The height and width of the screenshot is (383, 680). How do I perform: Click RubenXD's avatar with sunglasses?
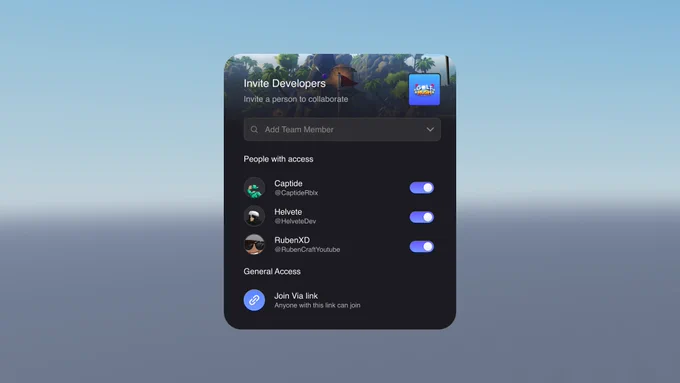[x=254, y=244]
